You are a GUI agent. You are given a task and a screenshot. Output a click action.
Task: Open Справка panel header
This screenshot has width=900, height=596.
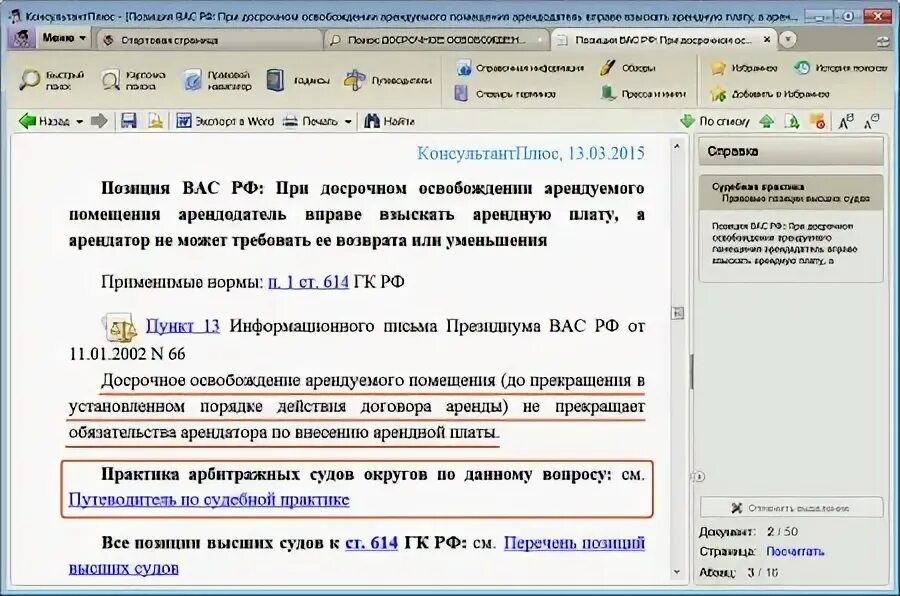tap(791, 152)
